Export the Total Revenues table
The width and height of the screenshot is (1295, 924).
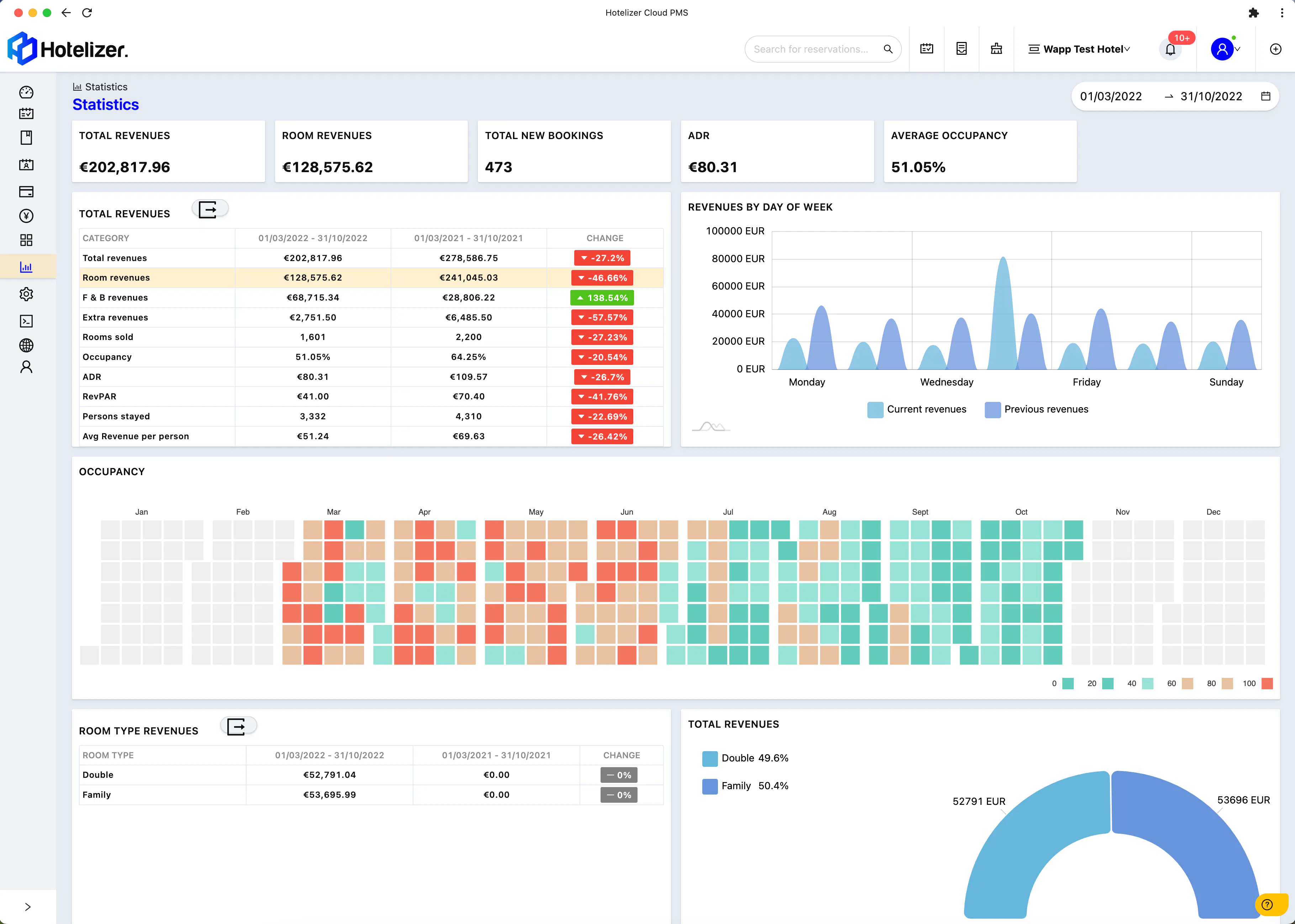210,209
